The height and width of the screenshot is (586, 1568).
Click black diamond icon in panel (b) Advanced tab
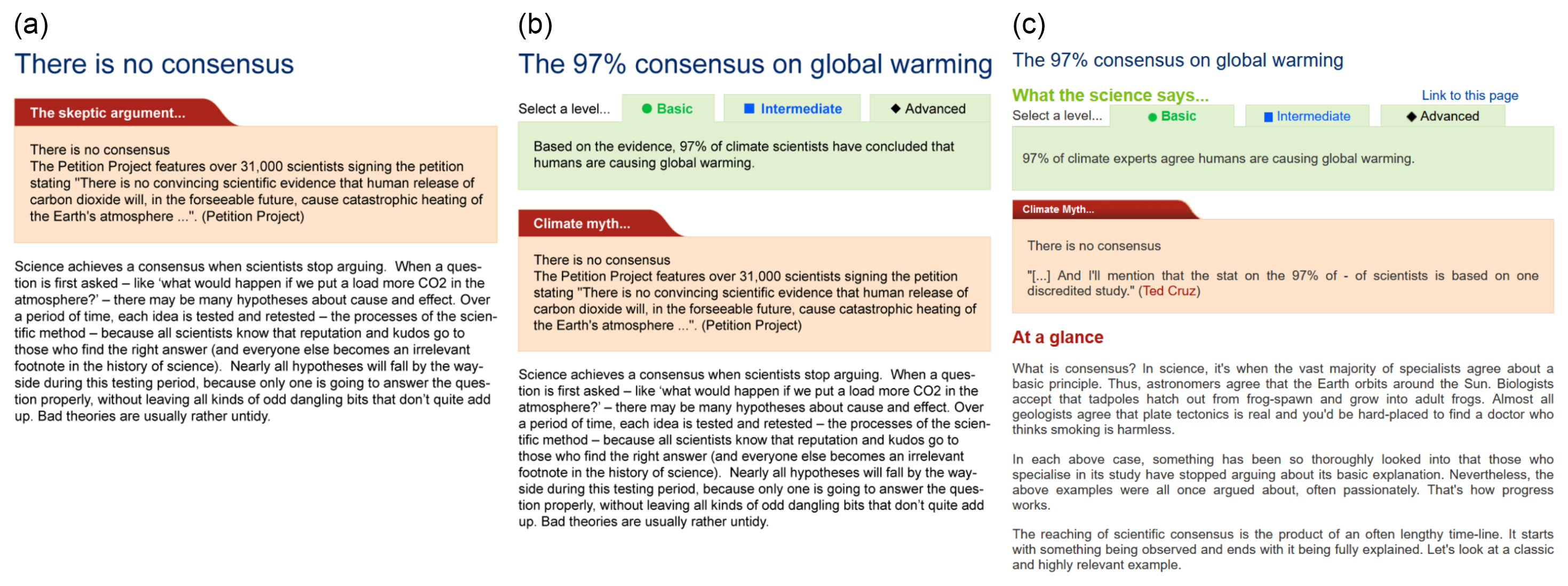click(x=895, y=109)
